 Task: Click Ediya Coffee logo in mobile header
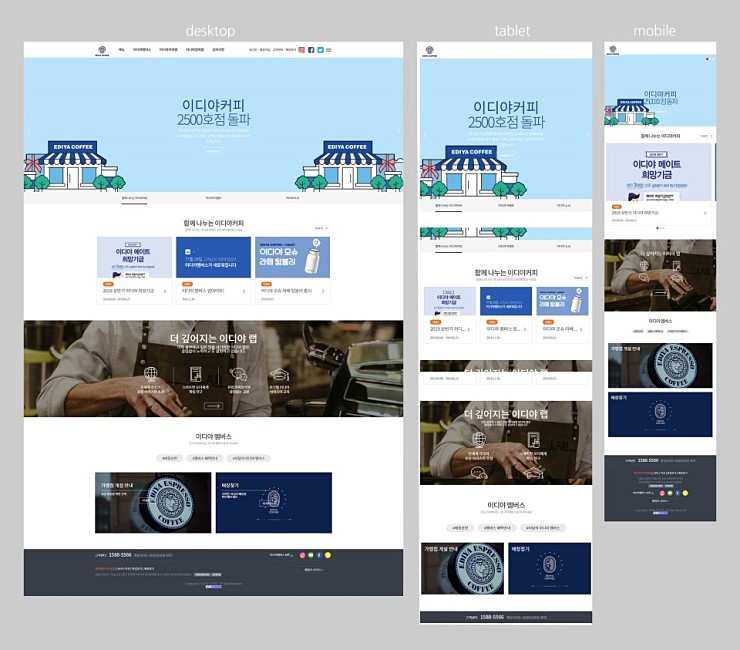click(613, 50)
